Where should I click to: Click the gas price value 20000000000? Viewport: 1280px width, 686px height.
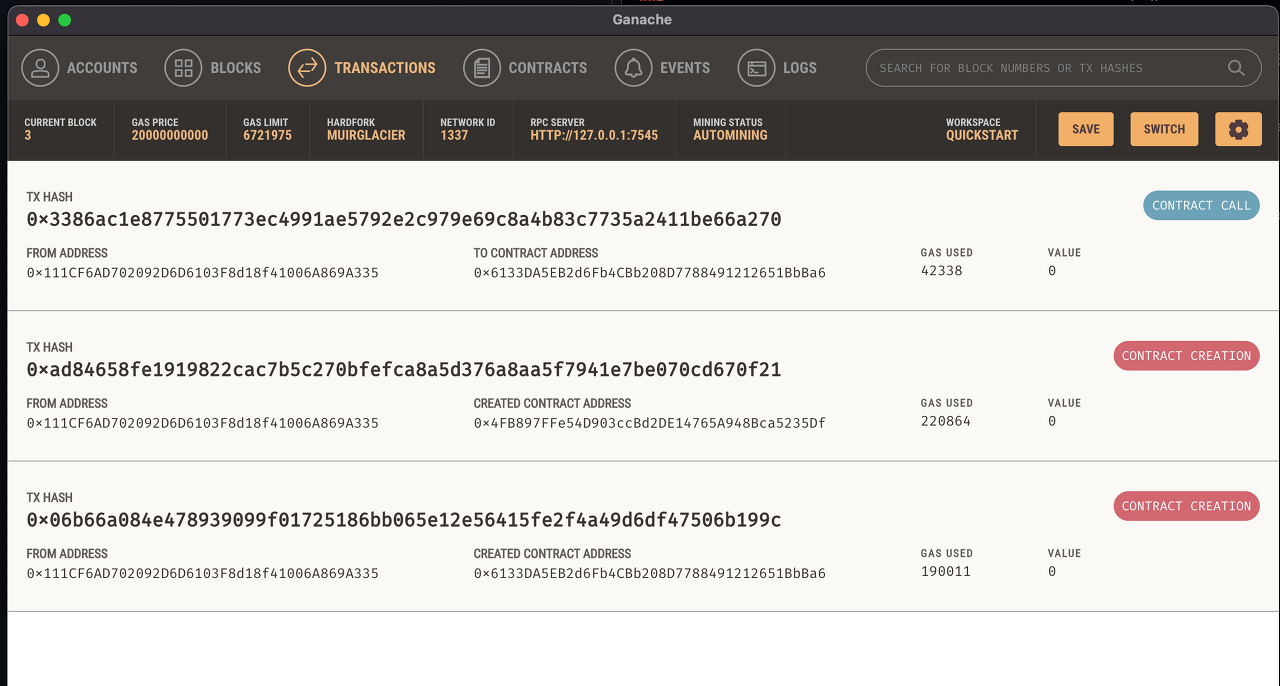[x=170, y=135]
